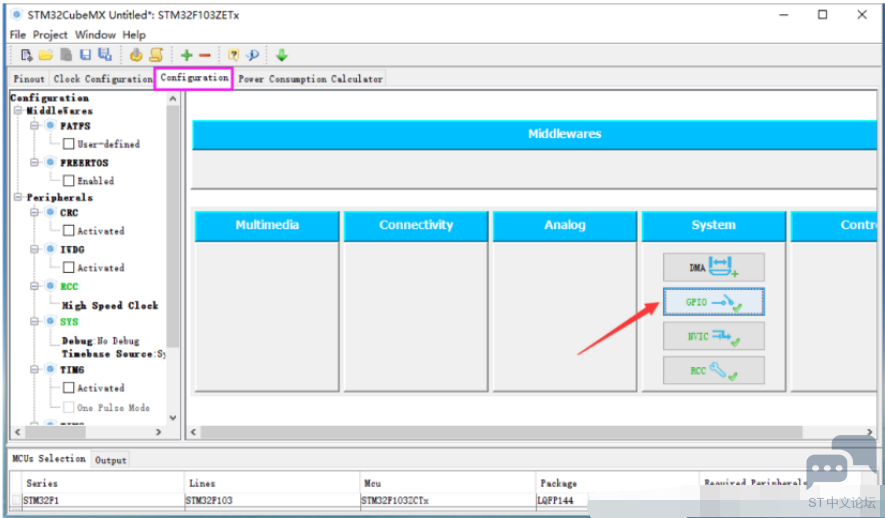Collapse the Peripherals tree node

(x=18, y=197)
